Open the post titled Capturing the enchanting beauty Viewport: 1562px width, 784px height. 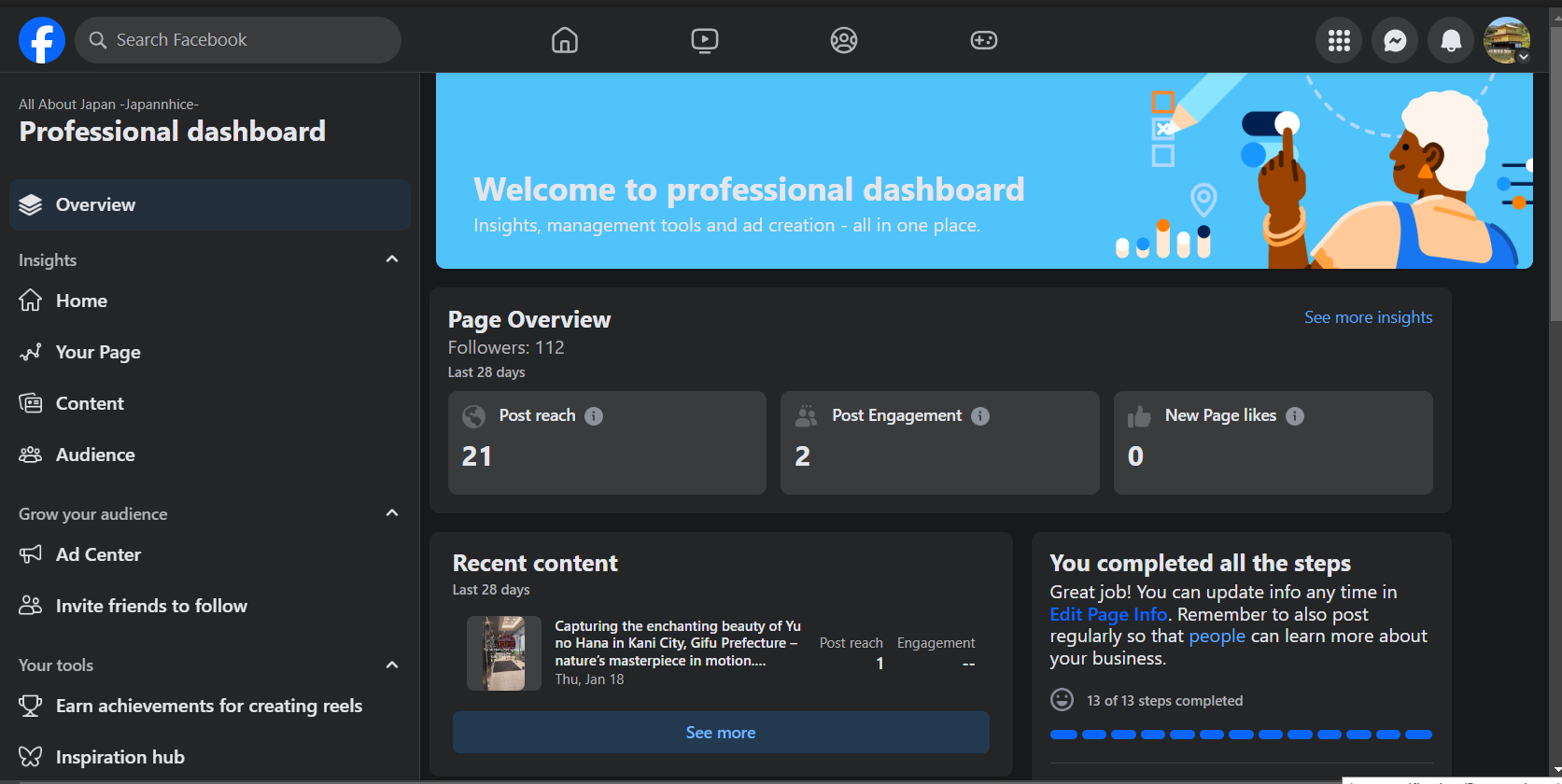coord(678,643)
